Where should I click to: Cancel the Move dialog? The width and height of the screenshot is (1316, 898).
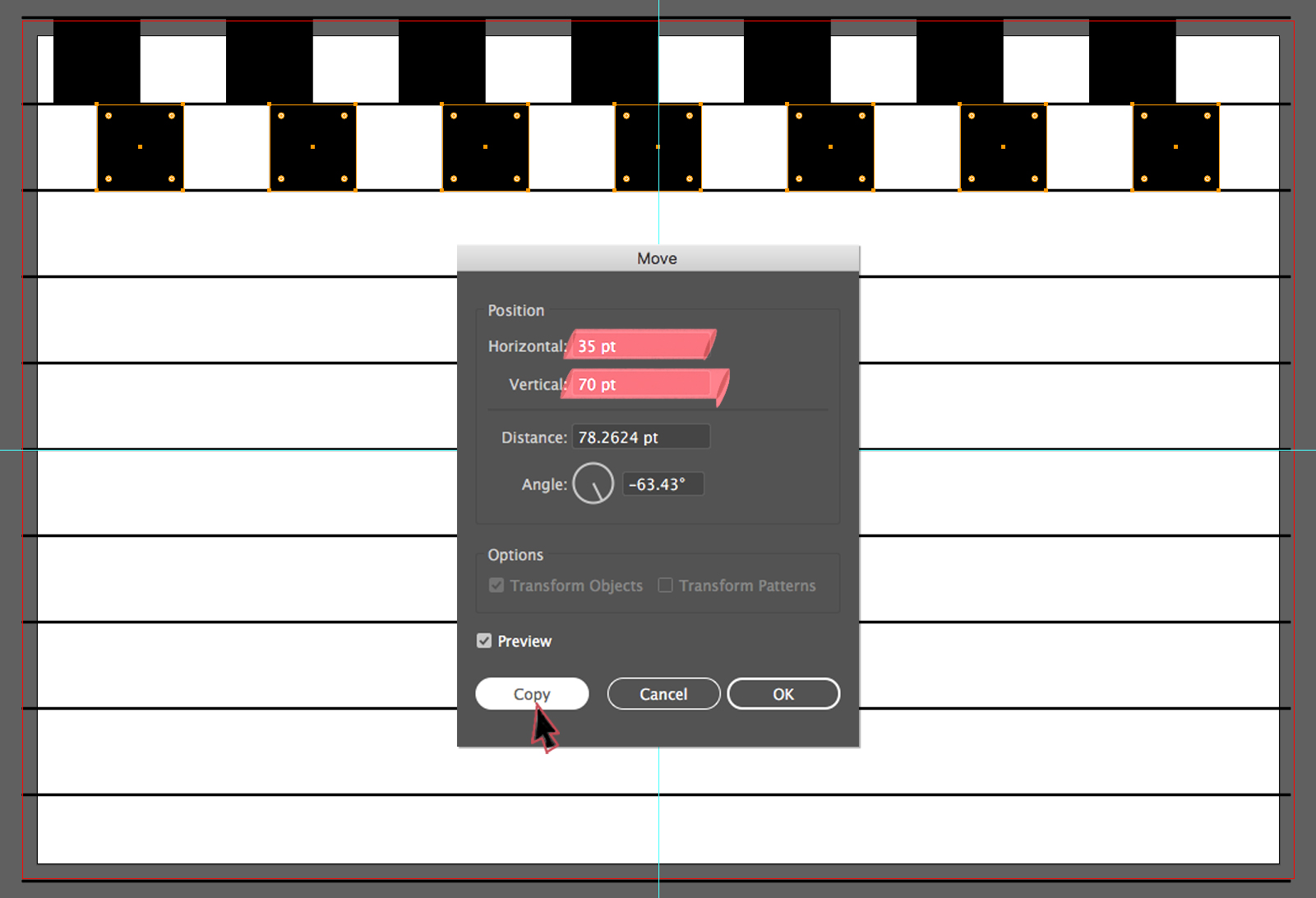(x=663, y=693)
